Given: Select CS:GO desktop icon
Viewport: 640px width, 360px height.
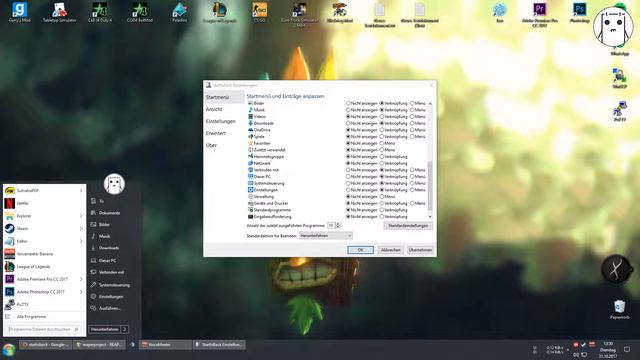Looking at the screenshot, I should pos(260,12).
